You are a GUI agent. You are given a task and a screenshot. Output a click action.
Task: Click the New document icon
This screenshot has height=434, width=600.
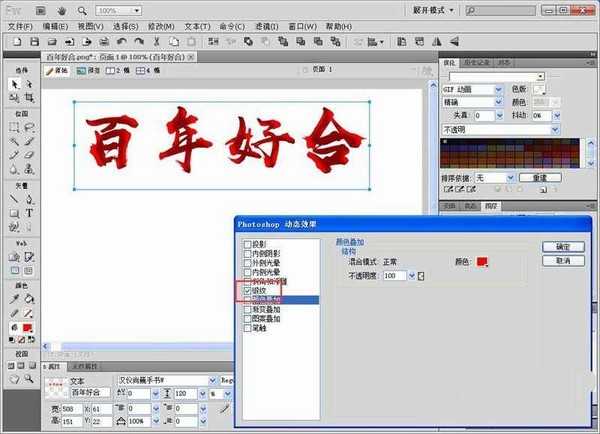16,41
